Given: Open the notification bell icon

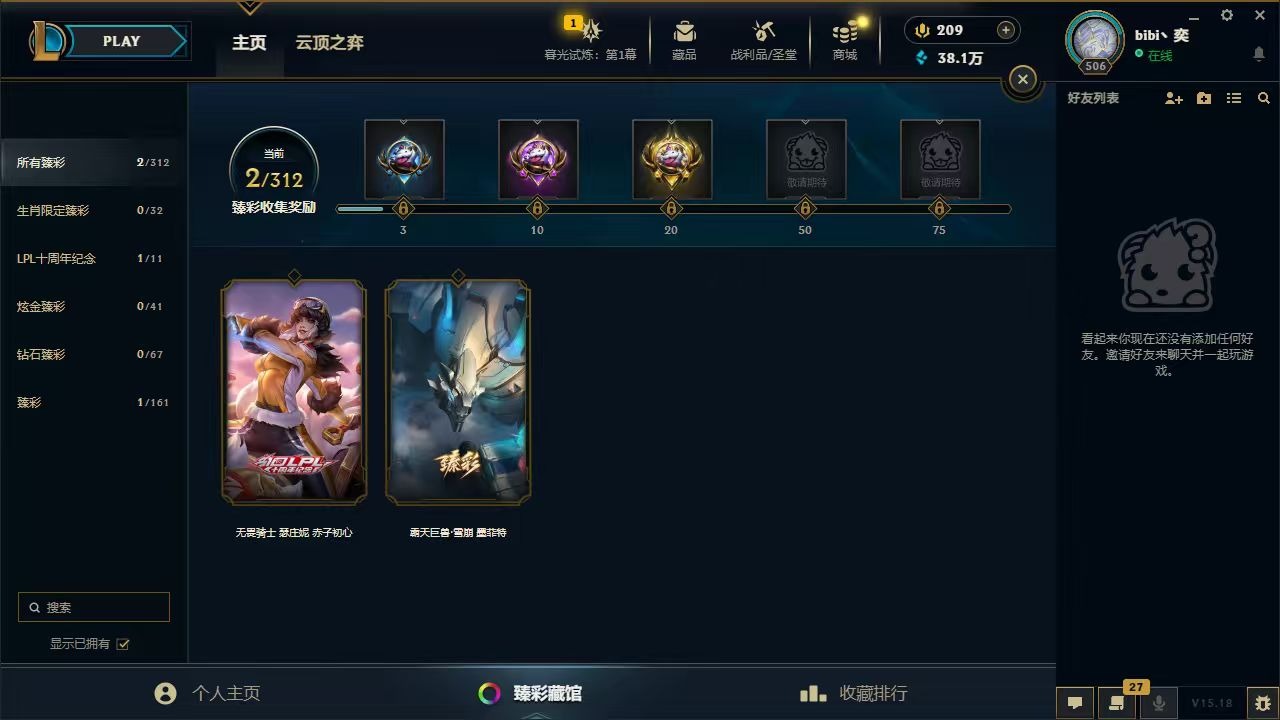Looking at the screenshot, I should (1259, 55).
